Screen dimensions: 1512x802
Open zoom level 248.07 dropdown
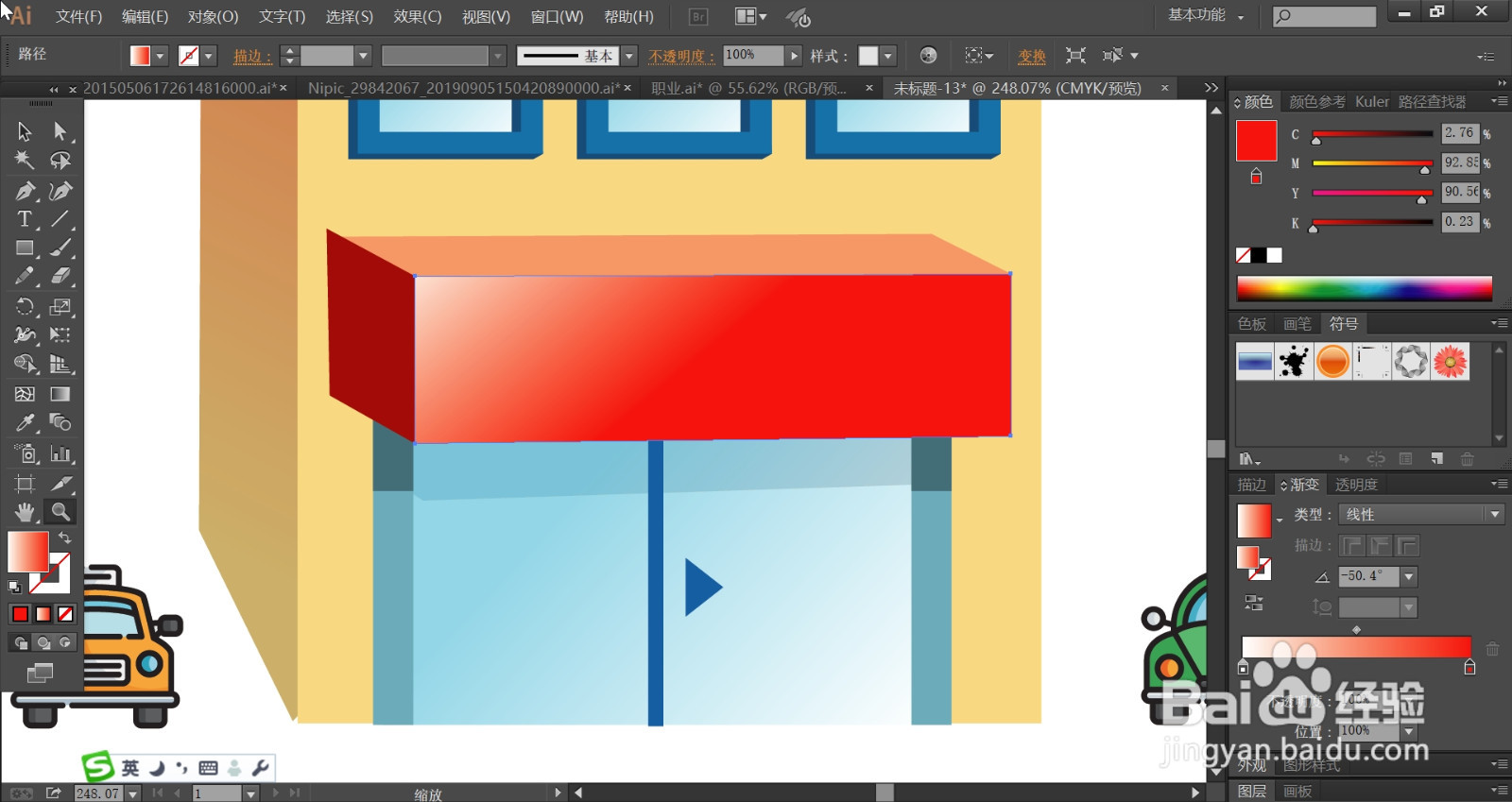point(132,793)
